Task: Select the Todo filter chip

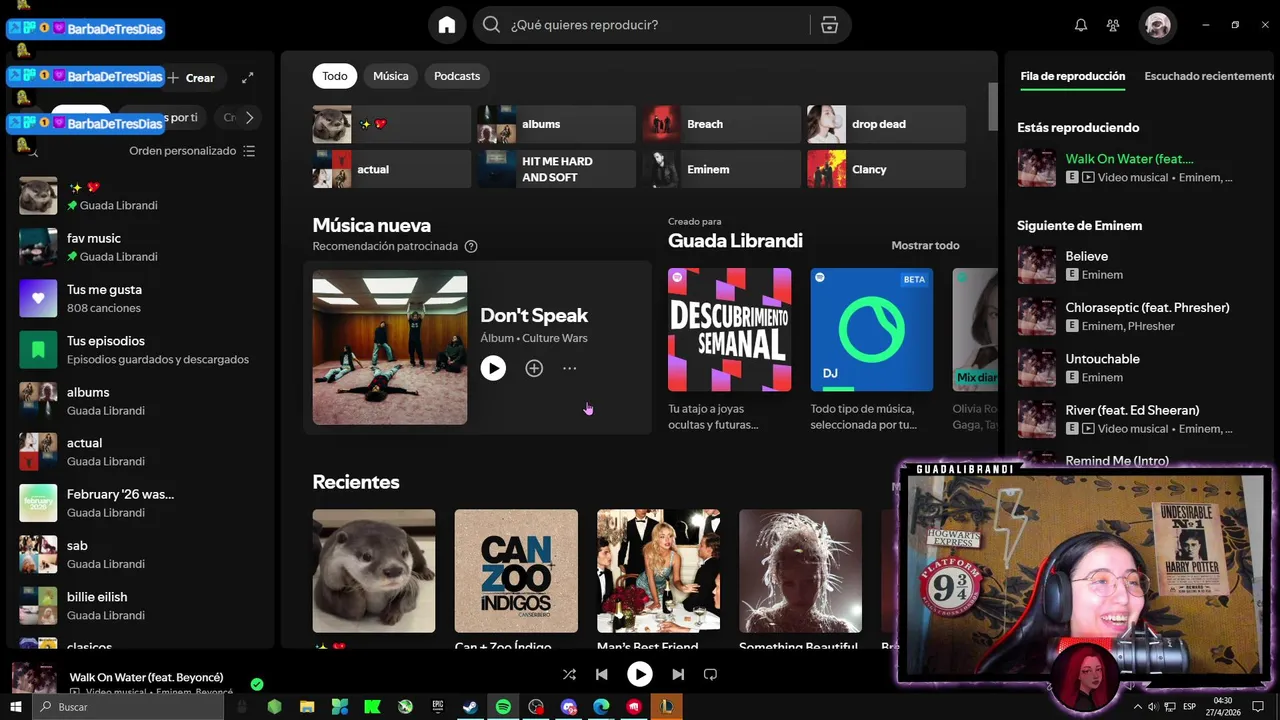Action: point(335,76)
